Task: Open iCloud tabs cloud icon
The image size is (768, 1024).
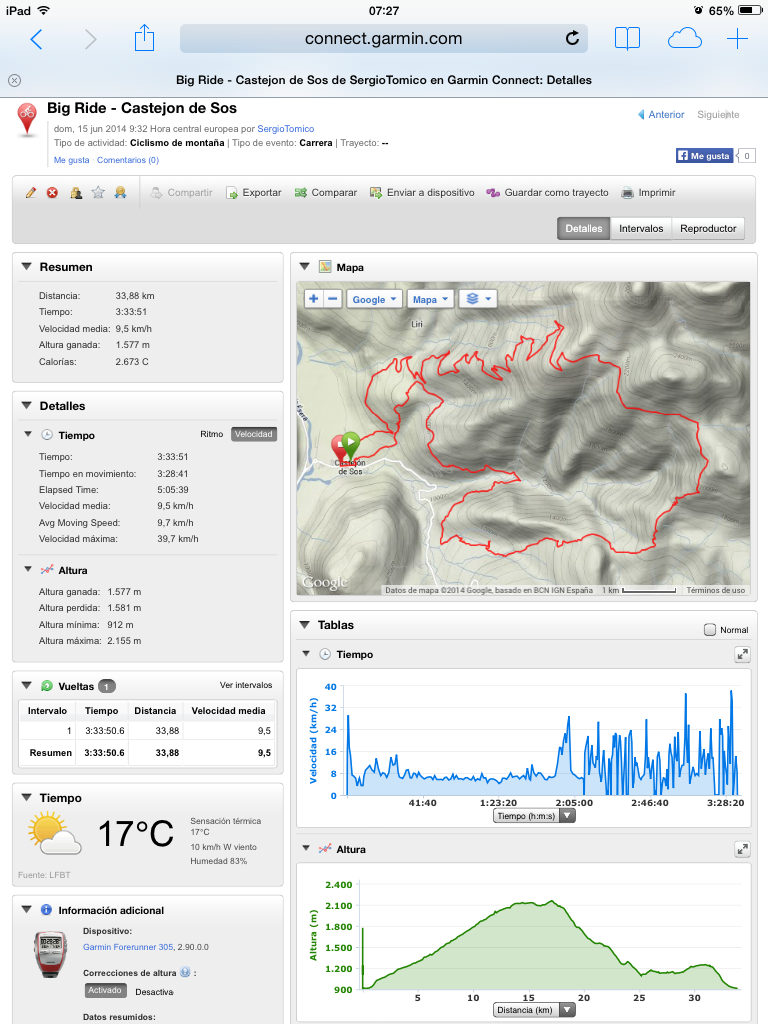Action: tap(684, 39)
